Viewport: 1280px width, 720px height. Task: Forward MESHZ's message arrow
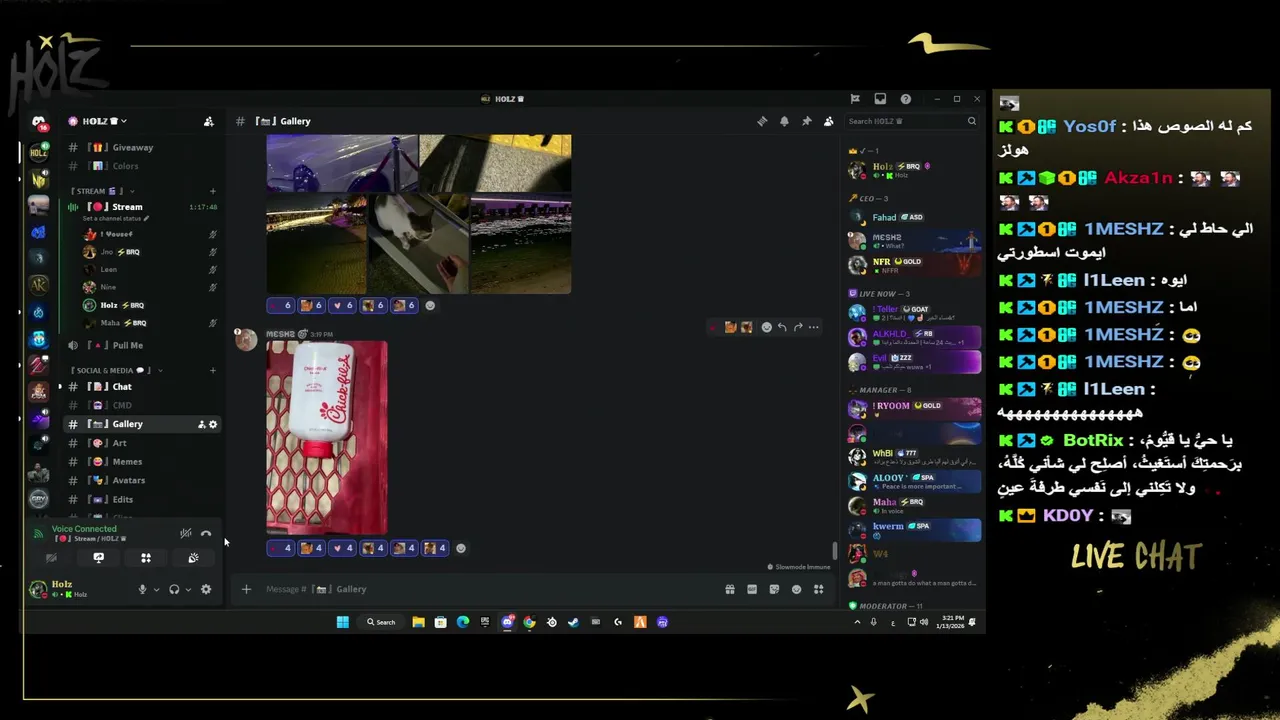(797, 327)
